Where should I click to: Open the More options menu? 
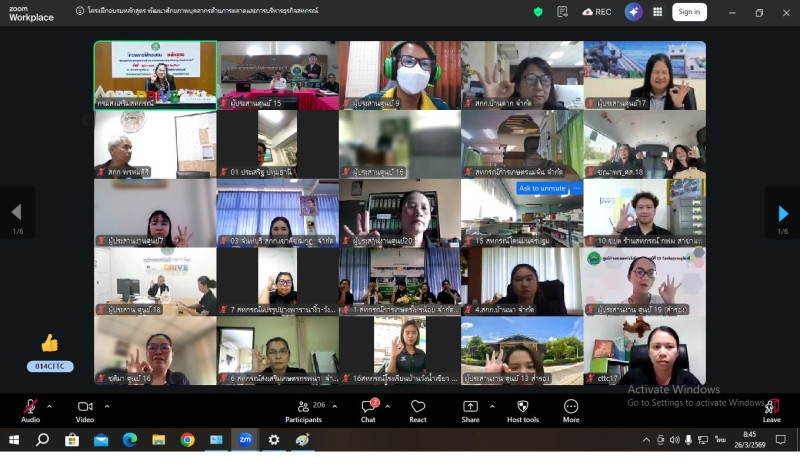pos(571,409)
